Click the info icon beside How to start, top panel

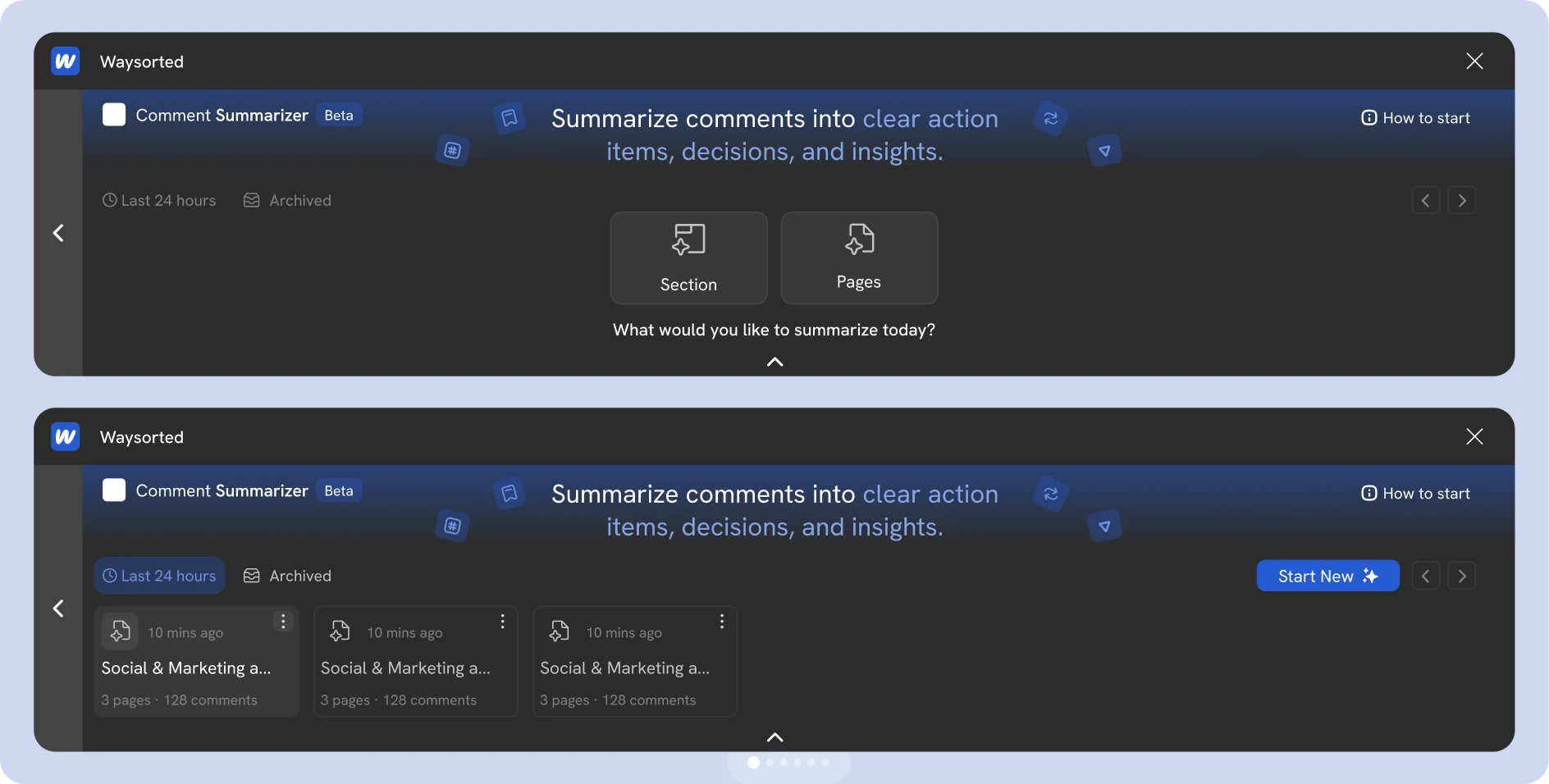[x=1369, y=118]
